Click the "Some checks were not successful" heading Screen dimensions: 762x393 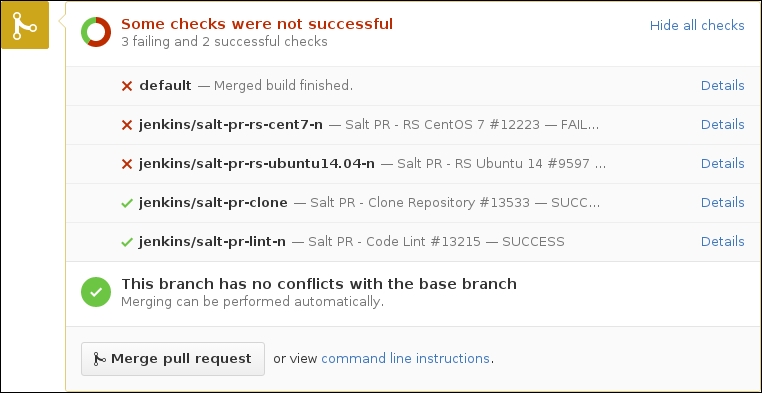click(257, 24)
